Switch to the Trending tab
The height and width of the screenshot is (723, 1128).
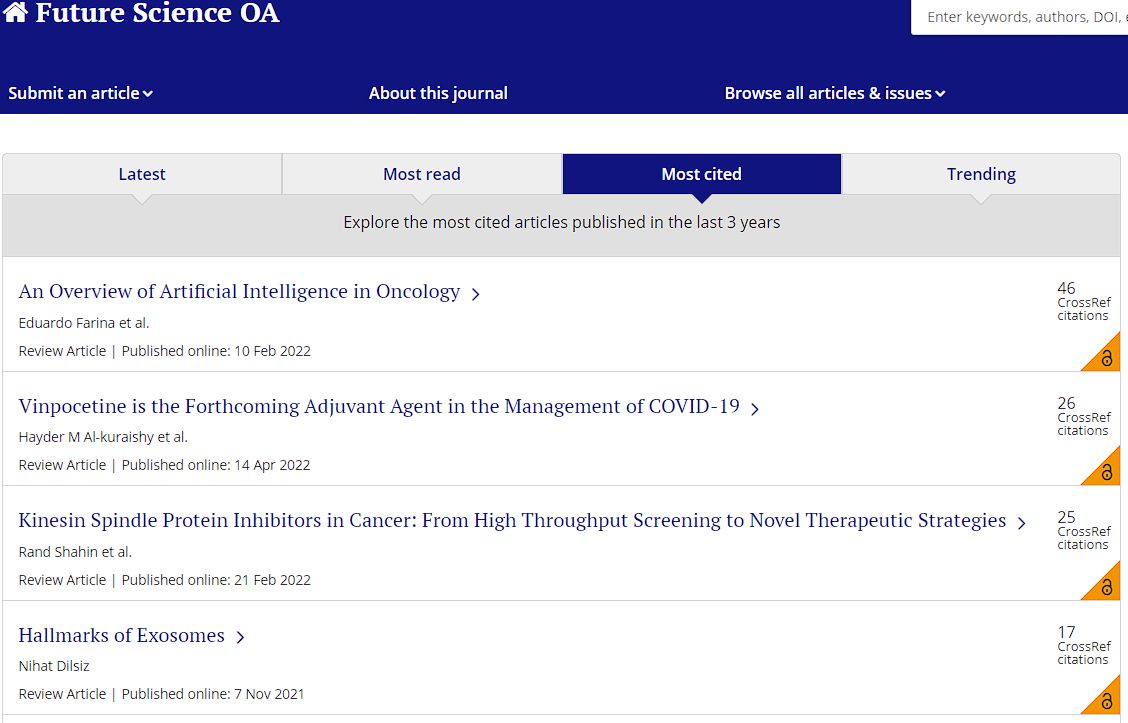tap(981, 174)
